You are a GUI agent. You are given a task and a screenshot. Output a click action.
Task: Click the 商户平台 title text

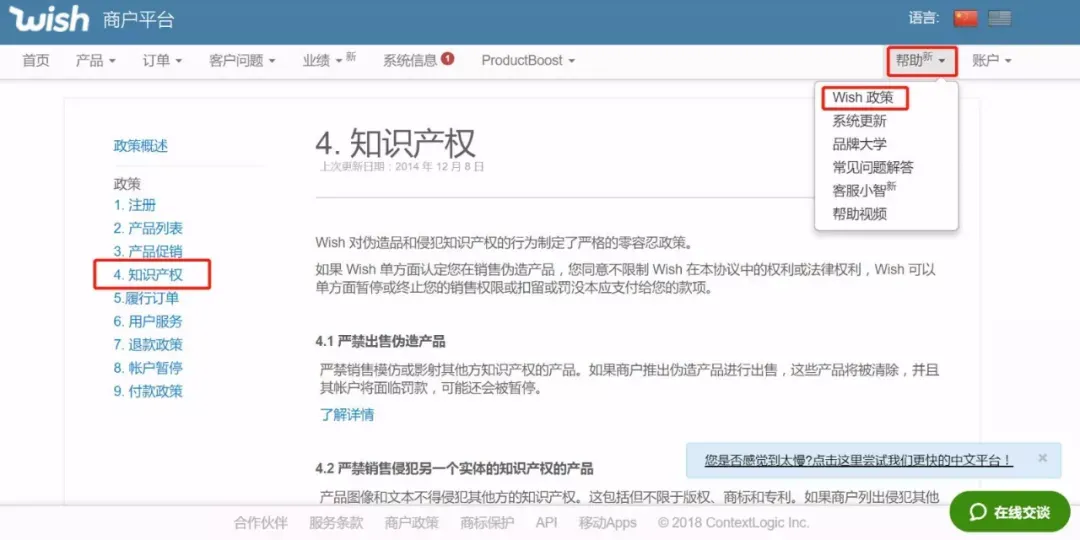coord(138,20)
